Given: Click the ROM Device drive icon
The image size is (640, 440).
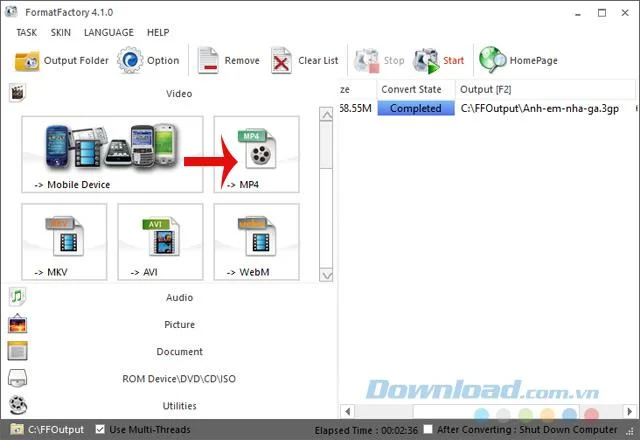Looking at the screenshot, I should click(x=17, y=378).
